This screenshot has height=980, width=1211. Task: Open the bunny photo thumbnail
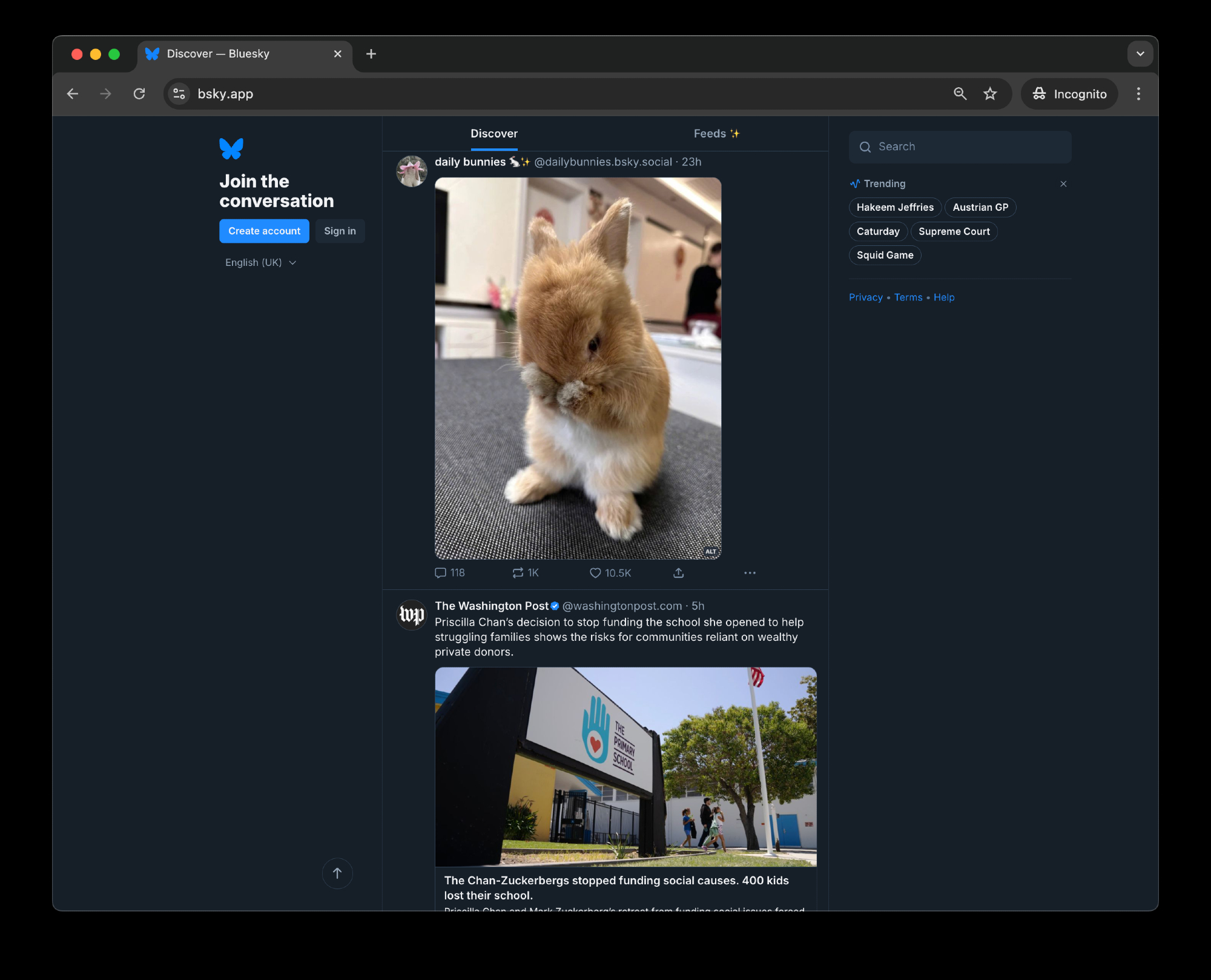pos(578,368)
